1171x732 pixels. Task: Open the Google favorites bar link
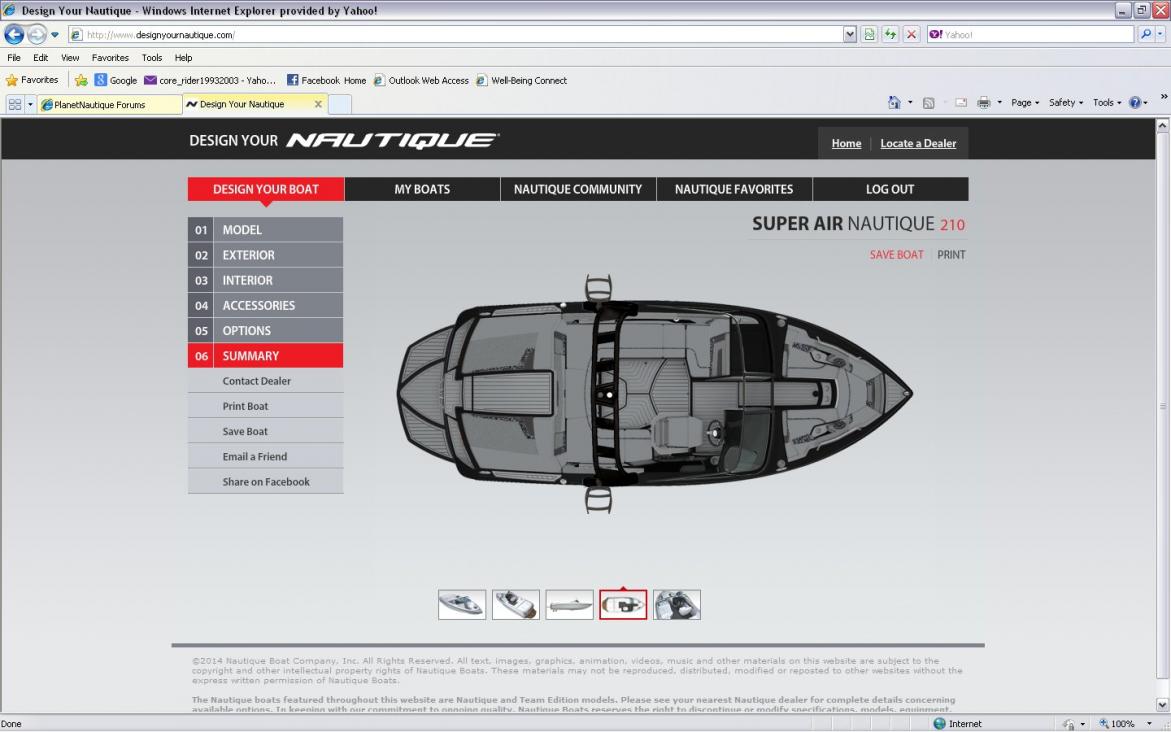point(116,80)
